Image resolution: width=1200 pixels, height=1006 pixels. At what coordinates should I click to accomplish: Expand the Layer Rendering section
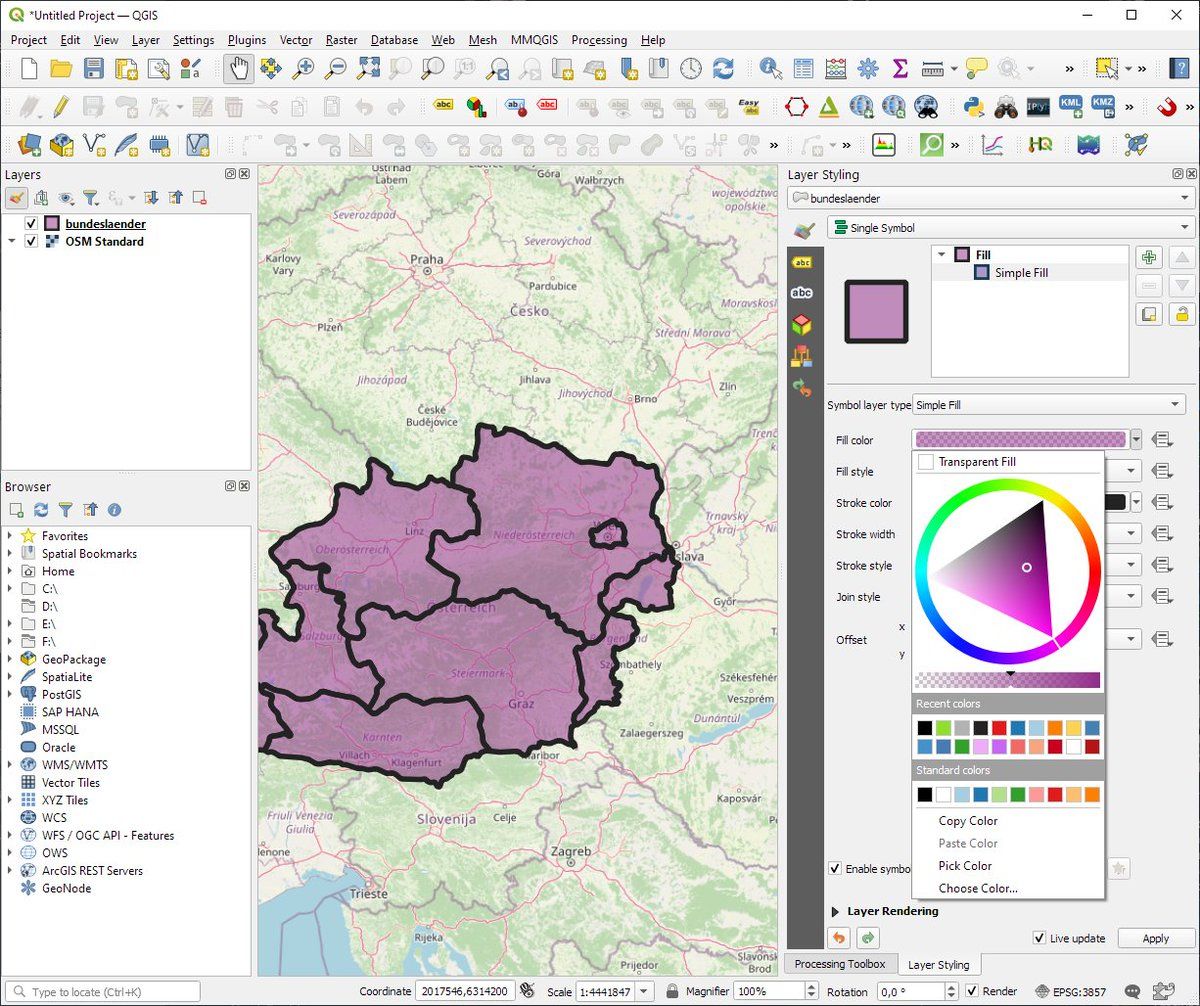(x=835, y=911)
